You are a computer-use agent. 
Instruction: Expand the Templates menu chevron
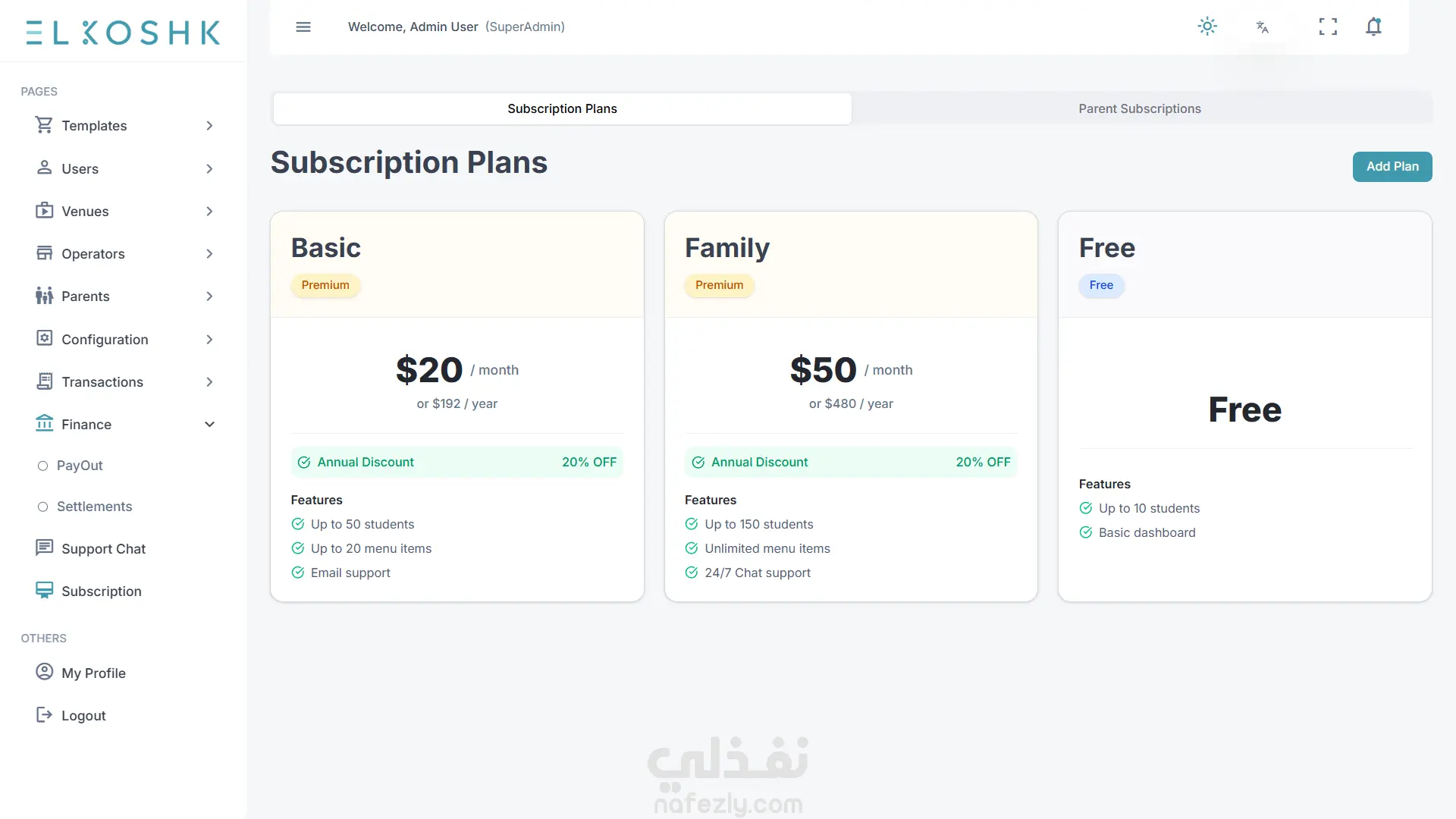coord(210,126)
